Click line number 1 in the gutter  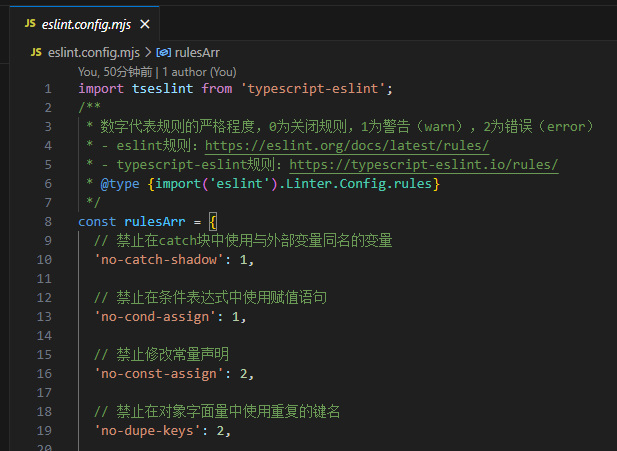47,88
